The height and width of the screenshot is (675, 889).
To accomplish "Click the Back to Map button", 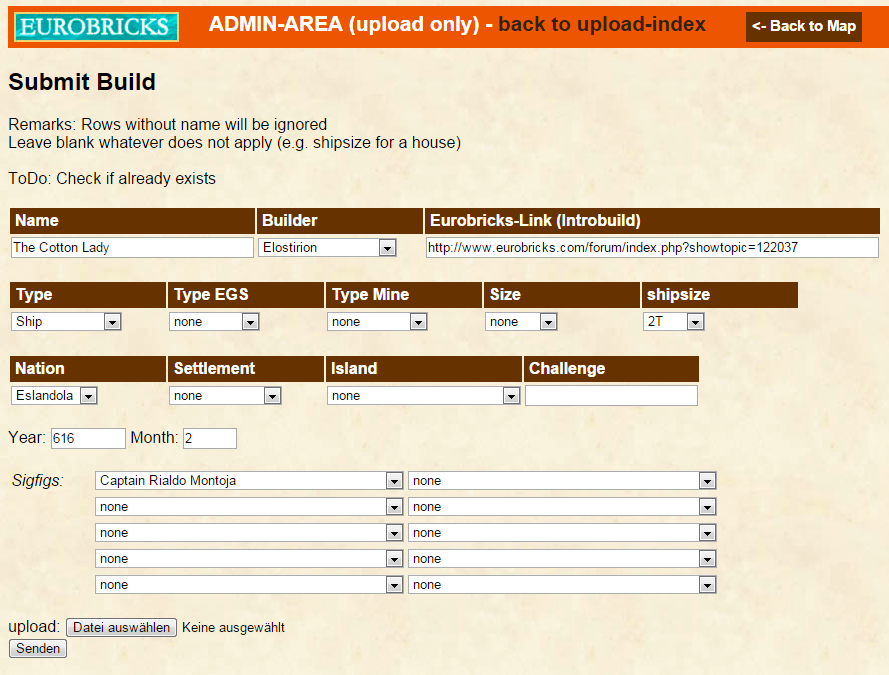I will pos(803,26).
